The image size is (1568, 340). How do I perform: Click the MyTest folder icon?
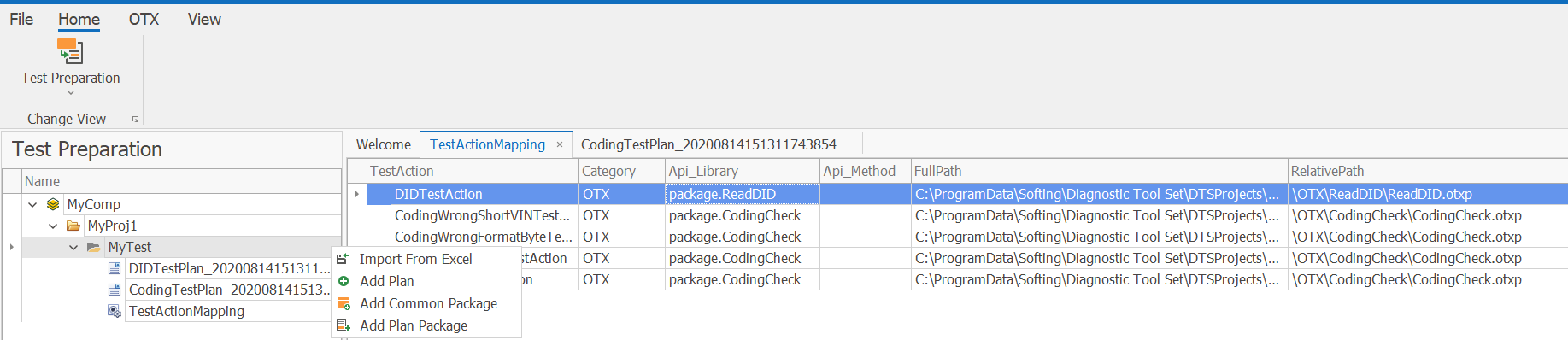(x=94, y=247)
